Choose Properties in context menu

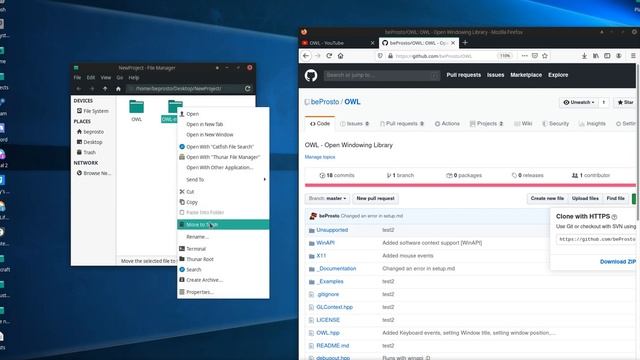tap(223, 292)
